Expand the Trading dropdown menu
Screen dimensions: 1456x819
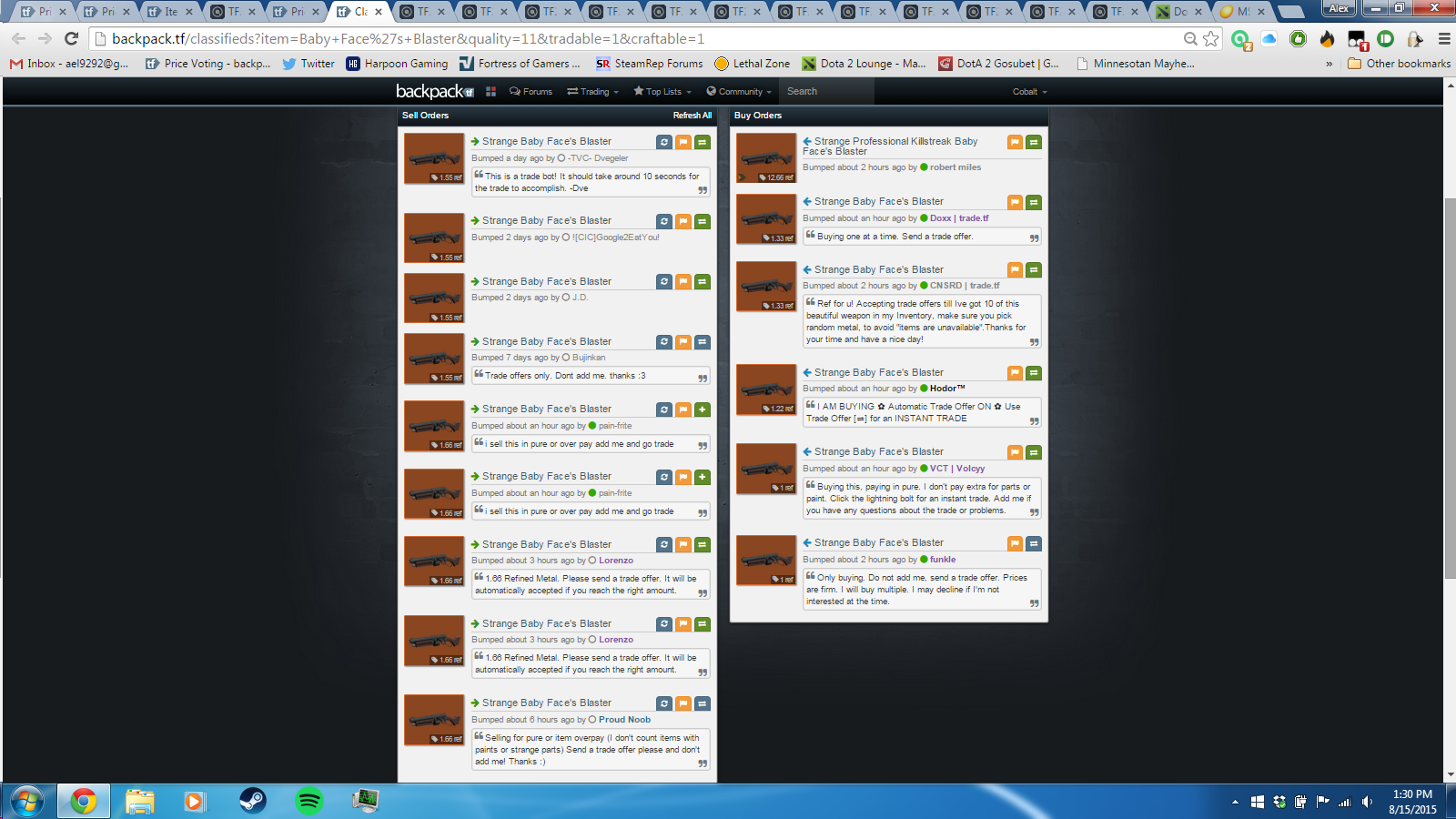(592, 92)
